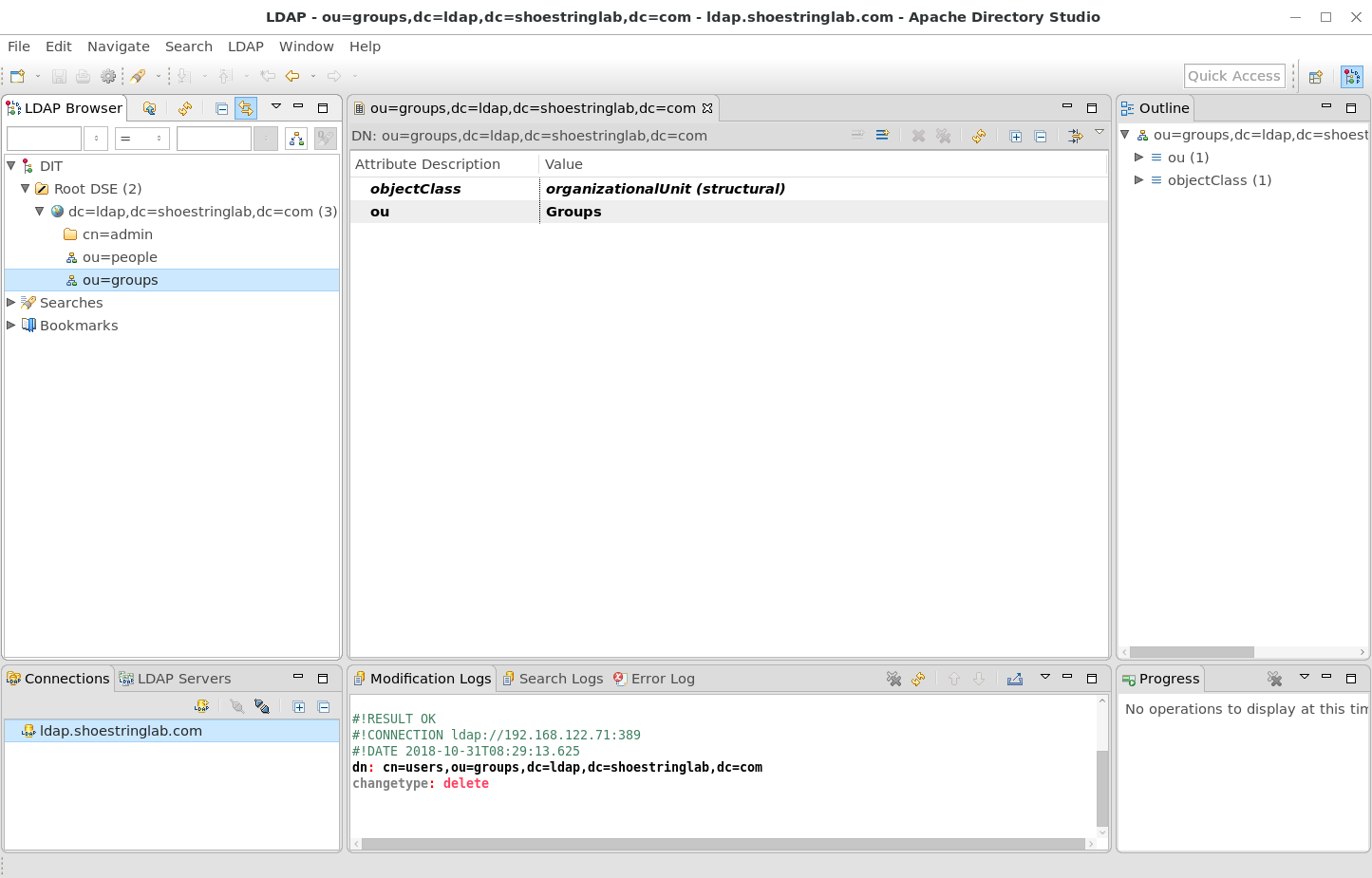
Task: Open the LDAP Browser view menu triangle
Action: pyautogui.click(x=276, y=106)
